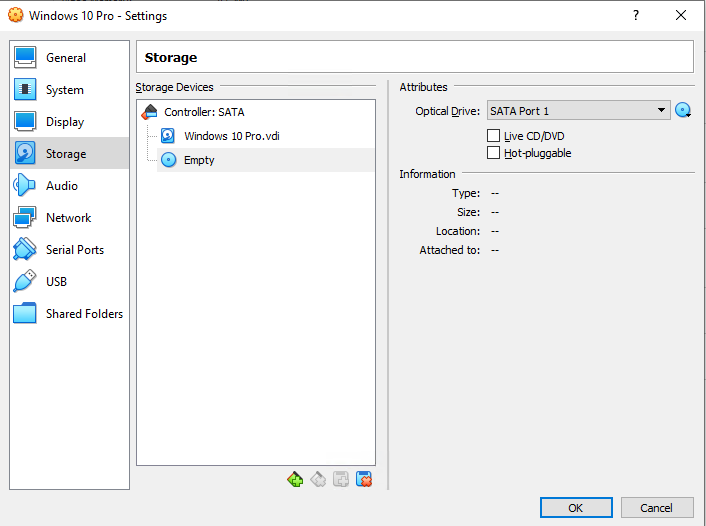Click the General monitor icon
This screenshot has width=706, height=526.
25,57
